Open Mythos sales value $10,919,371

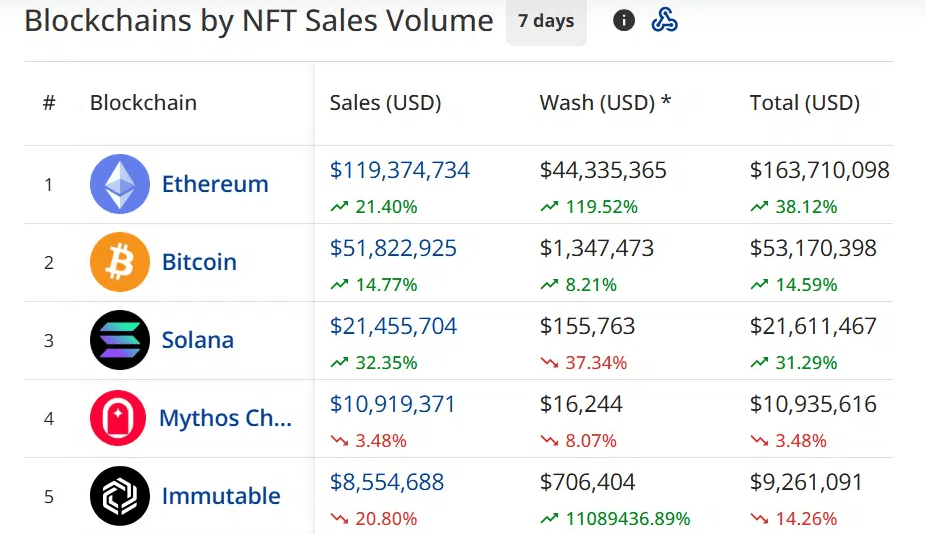click(393, 404)
